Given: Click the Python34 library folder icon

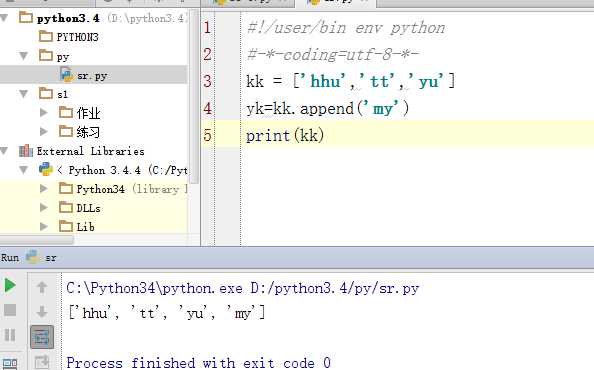Looking at the screenshot, I should coord(66,188).
